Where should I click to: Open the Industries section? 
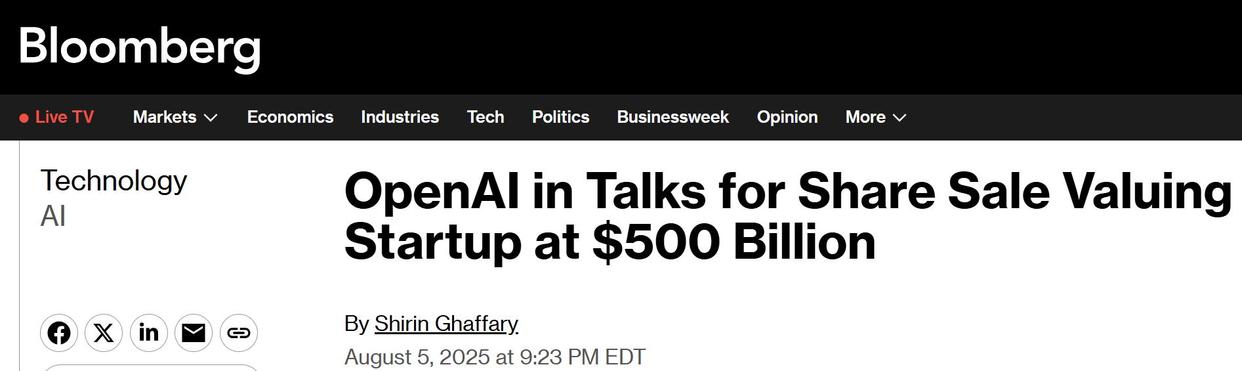coord(400,117)
